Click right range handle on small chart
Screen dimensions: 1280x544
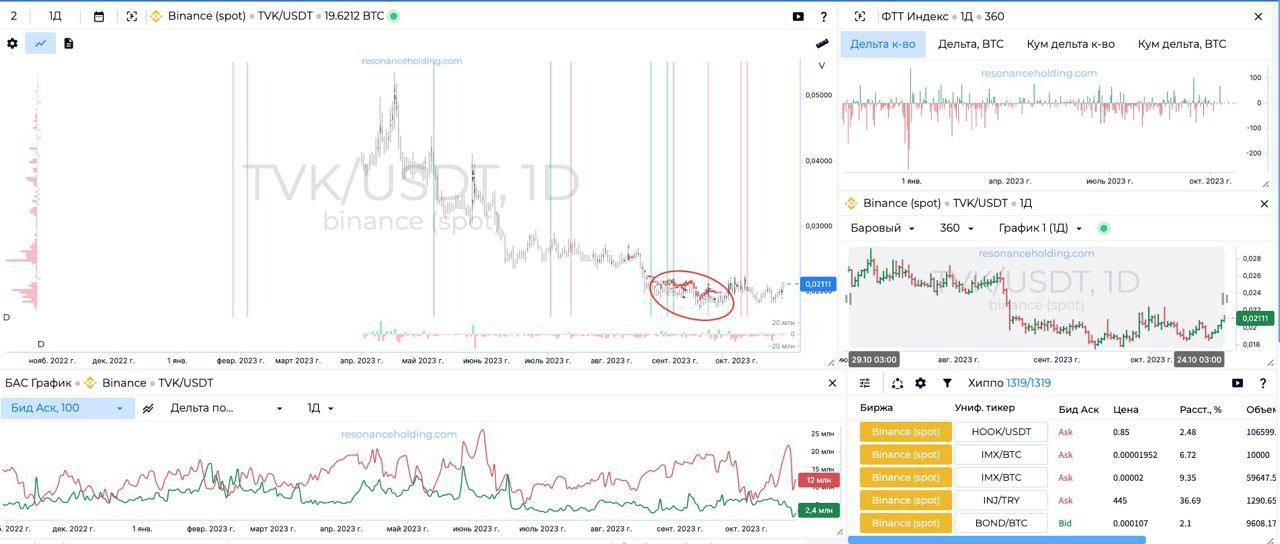coord(1226,298)
